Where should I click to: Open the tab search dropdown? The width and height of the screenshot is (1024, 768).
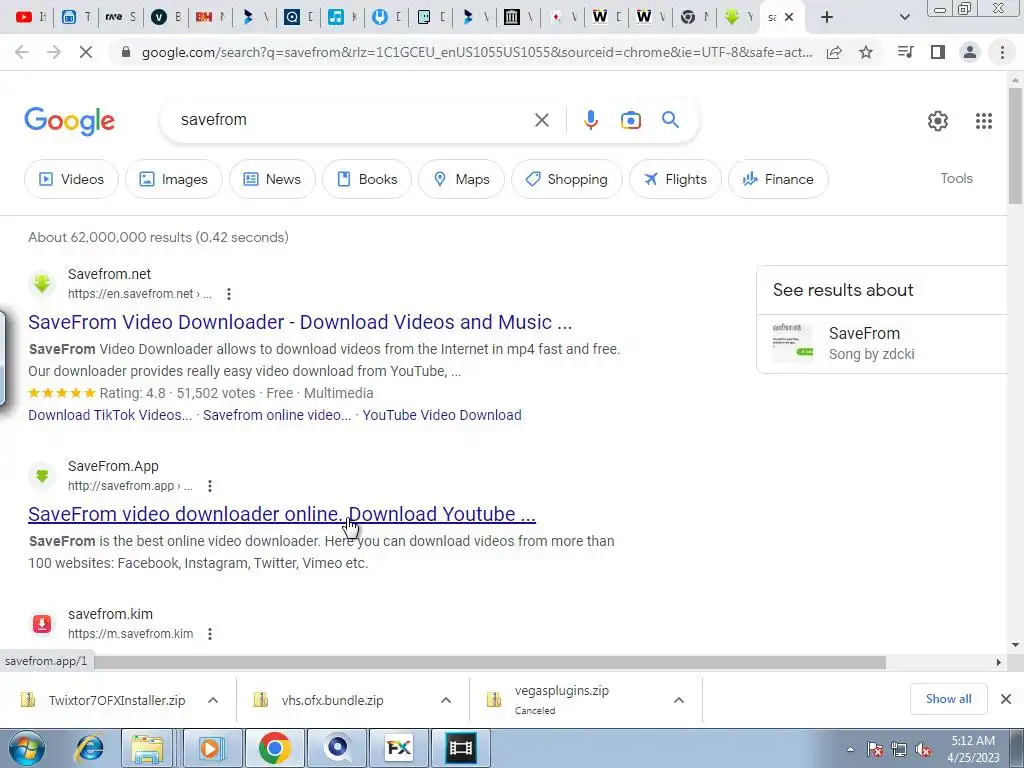pyautogui.click(x=904, y=17)
